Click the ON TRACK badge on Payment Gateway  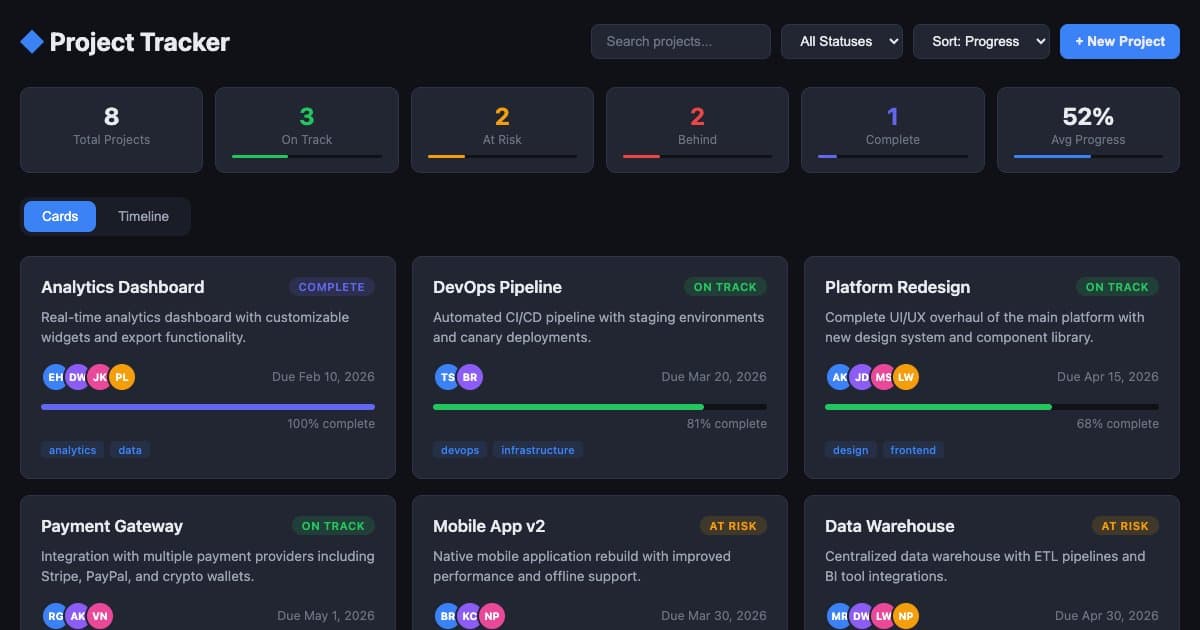pyautogui.click(x=333, y=526)
